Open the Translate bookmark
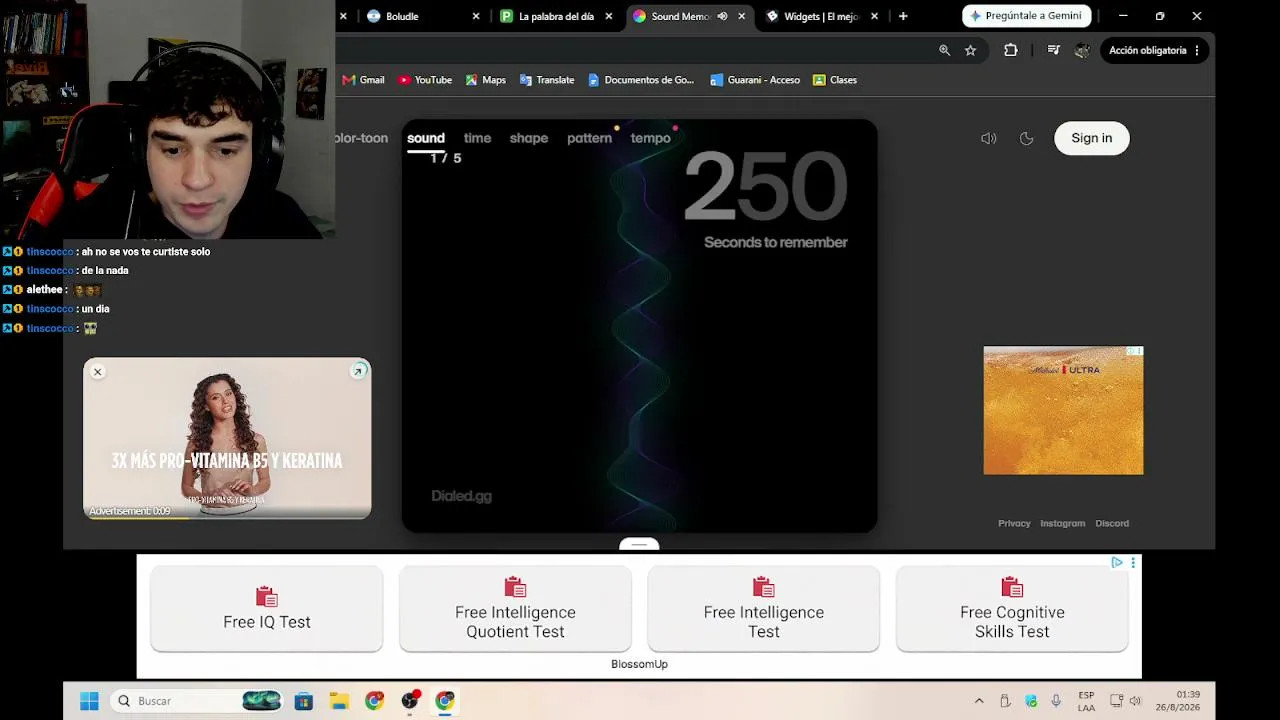The height and width of the screenshot is (720, 1280). tap(546, 80)
